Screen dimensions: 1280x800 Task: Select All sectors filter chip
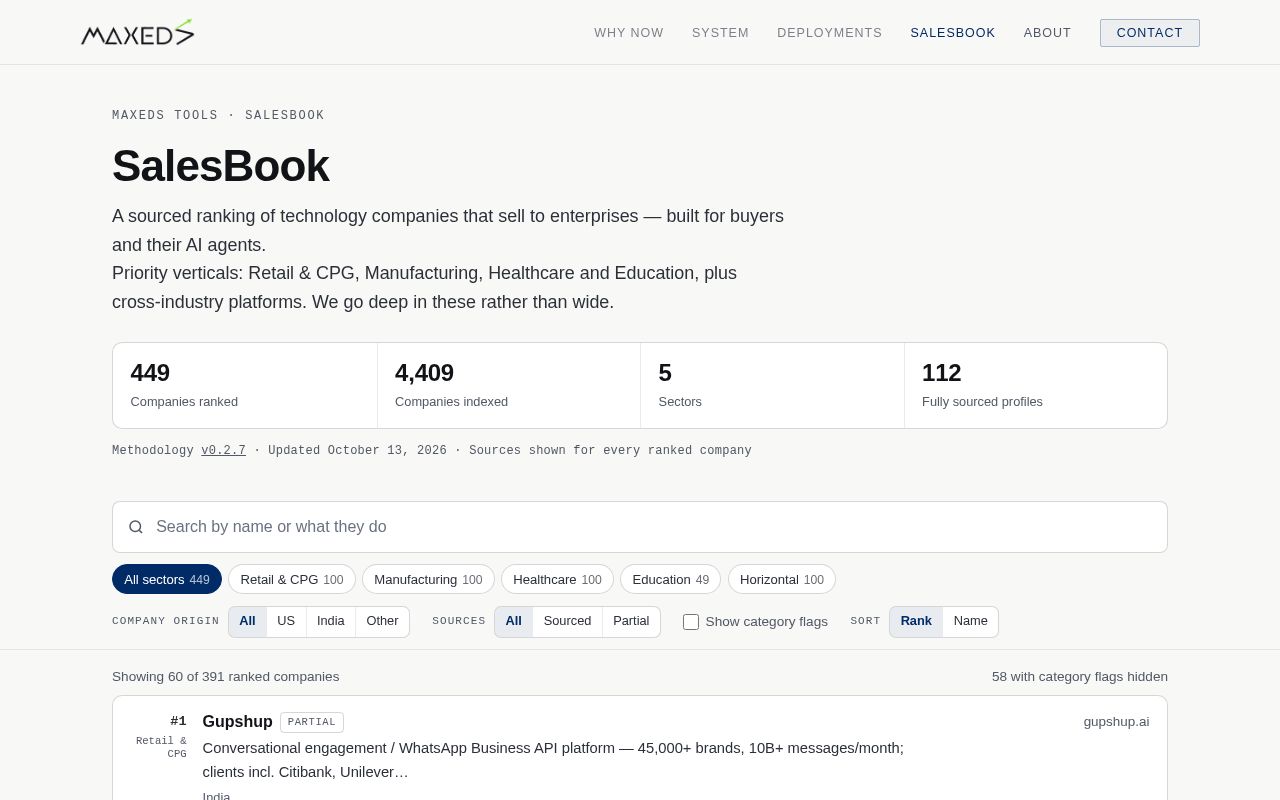coord(167,580)
